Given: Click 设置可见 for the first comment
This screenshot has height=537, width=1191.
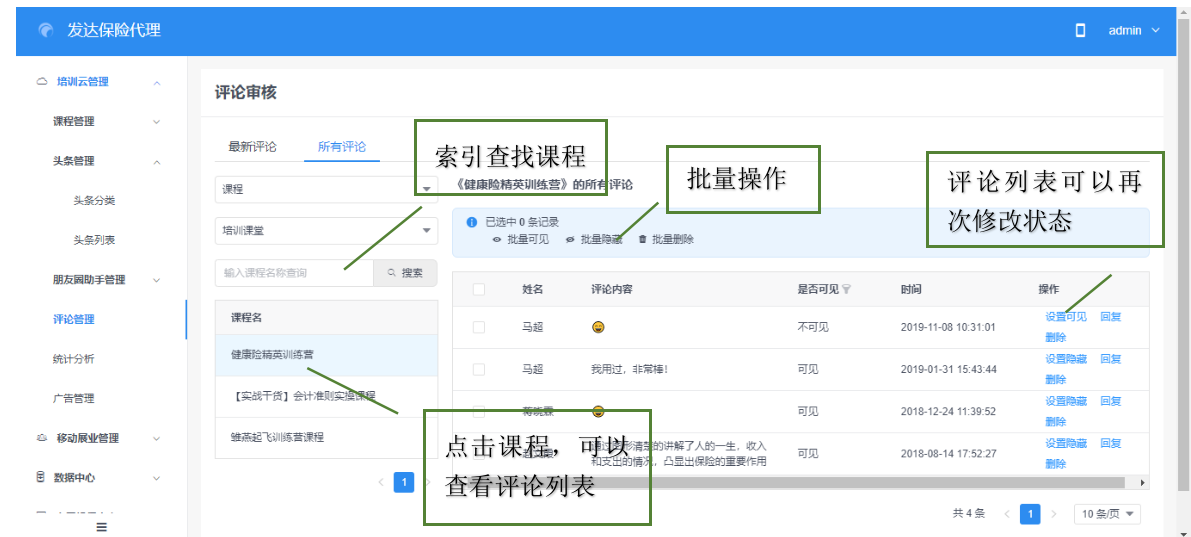Looking at the screenshot, I should (x=1065, y=317).
